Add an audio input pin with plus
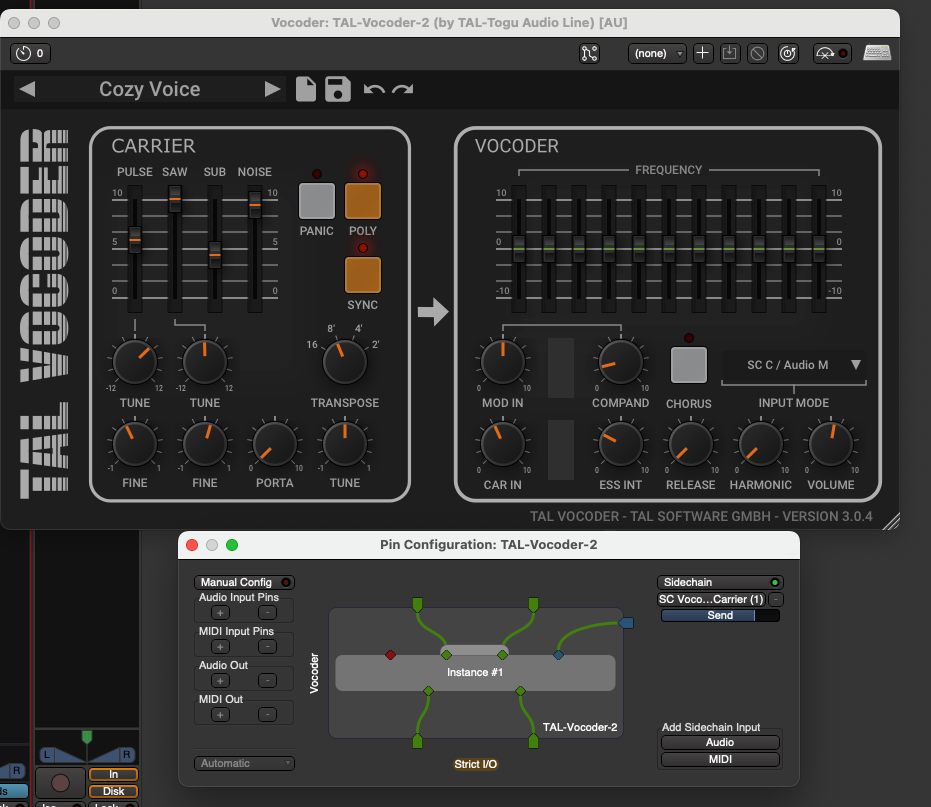Viewport: 931px width, 807px height. pos(220,613)
